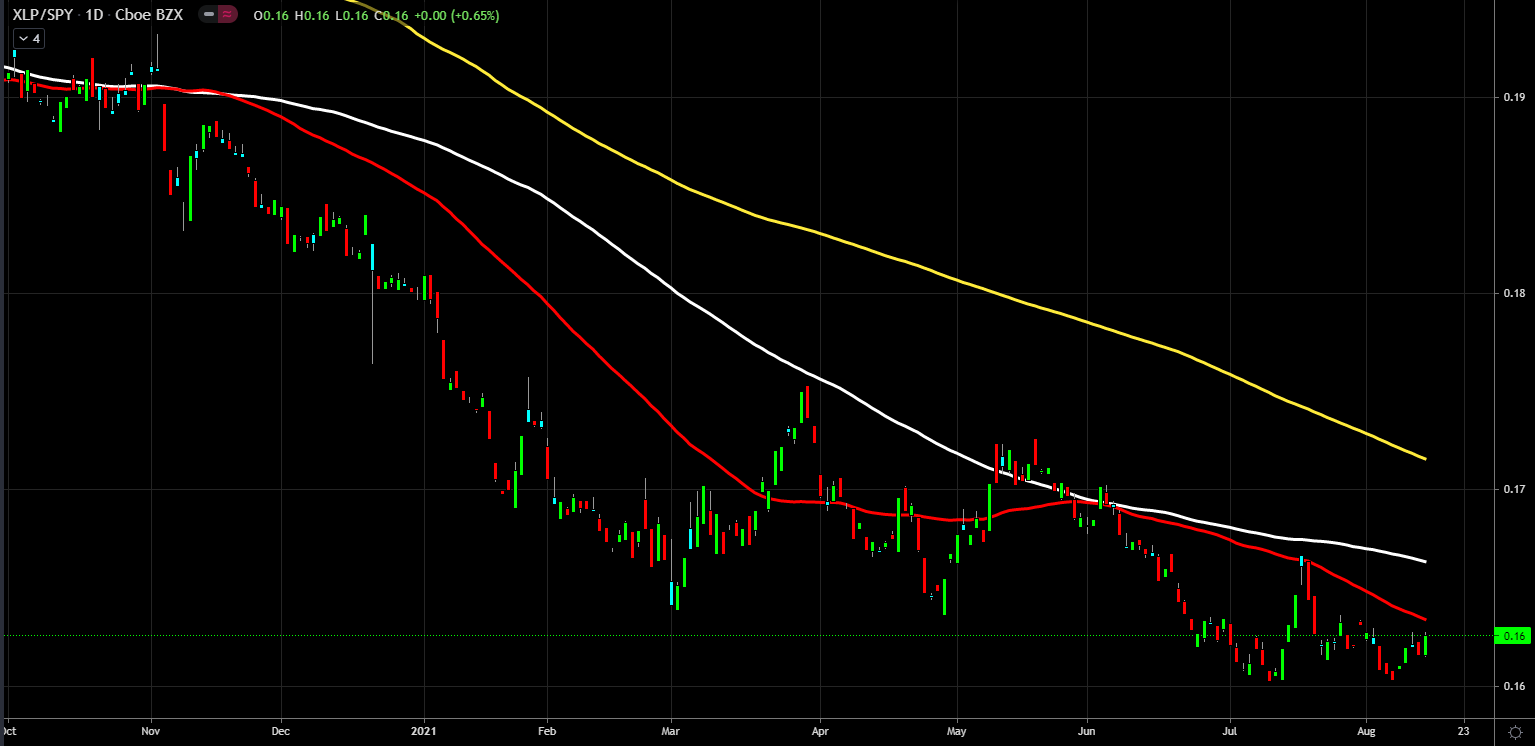Viewport: 1535px width, 746px height.
Task: Click the Nov label on time axis
Action: (x=151, y=731)
